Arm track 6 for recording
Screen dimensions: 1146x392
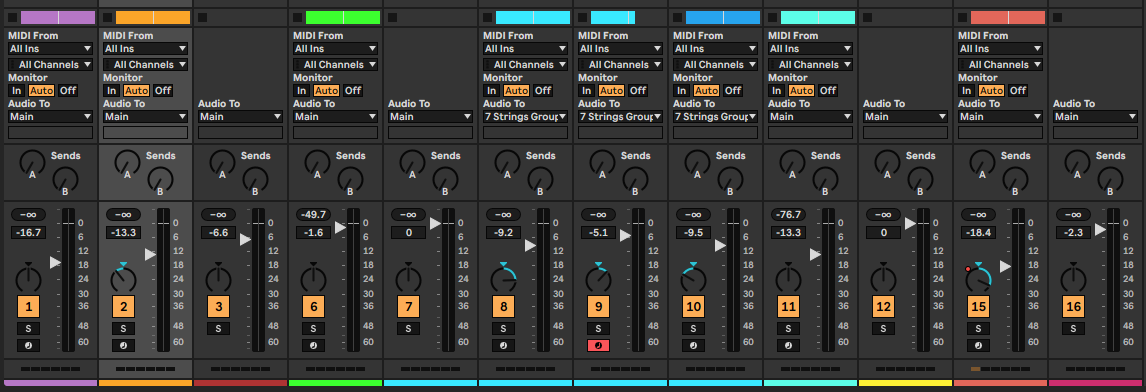[x=313, y=345]
